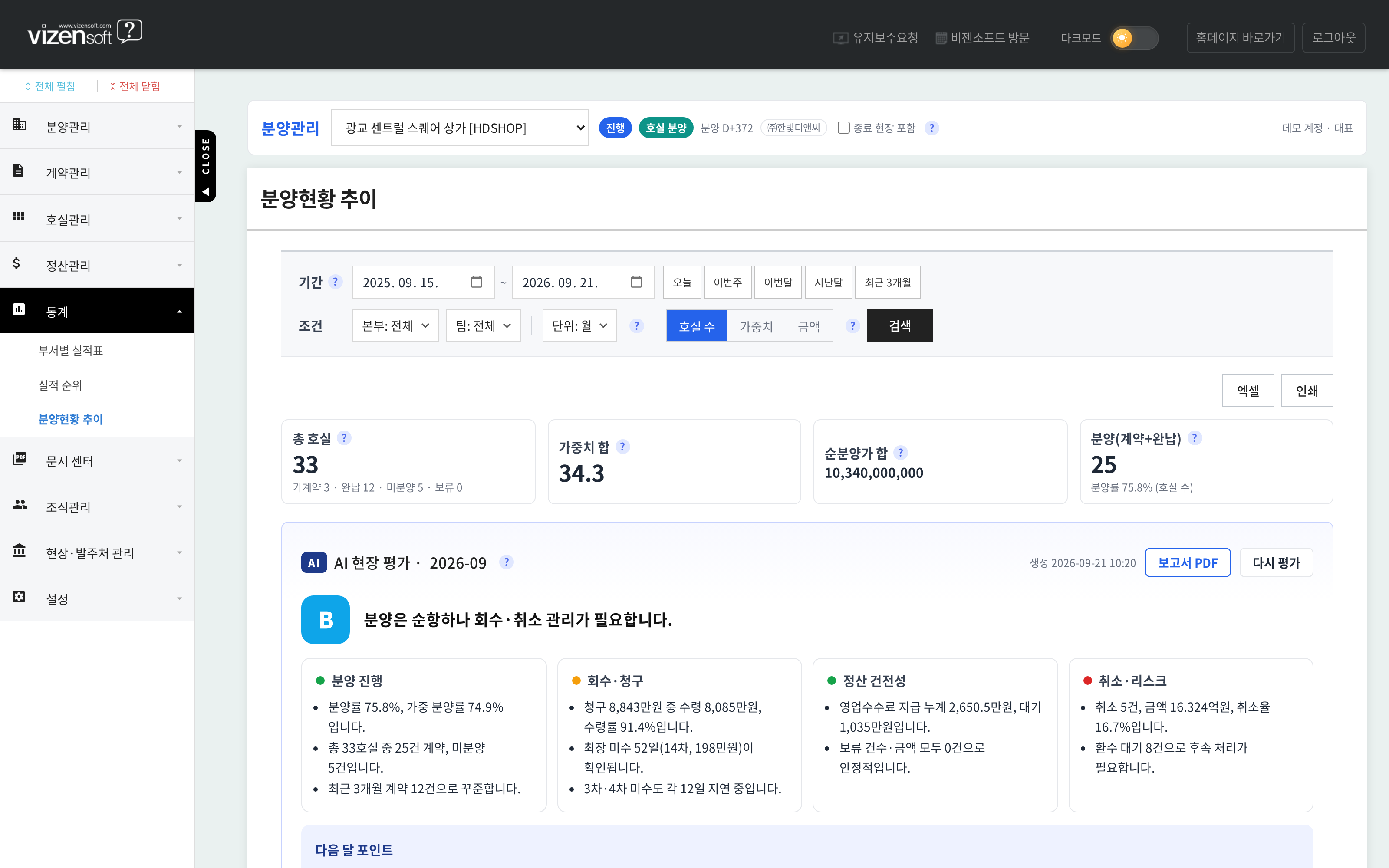Open 분양현황 추이 submenu item
The image size is (1389, 868).
pyautogui.click(x=71, y=419)
